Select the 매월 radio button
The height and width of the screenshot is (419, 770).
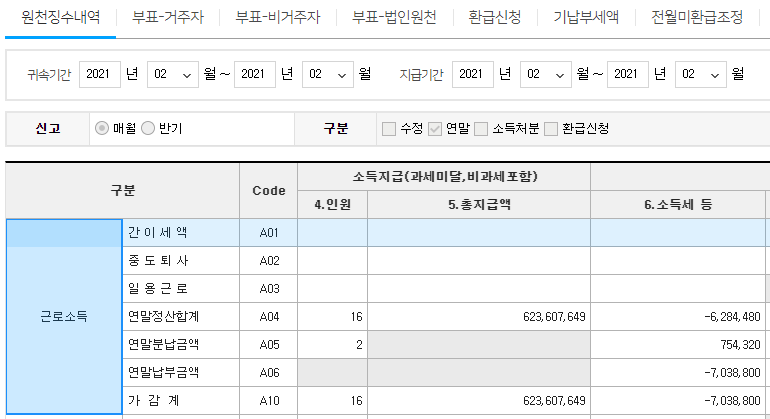click(x=102, y=128)
